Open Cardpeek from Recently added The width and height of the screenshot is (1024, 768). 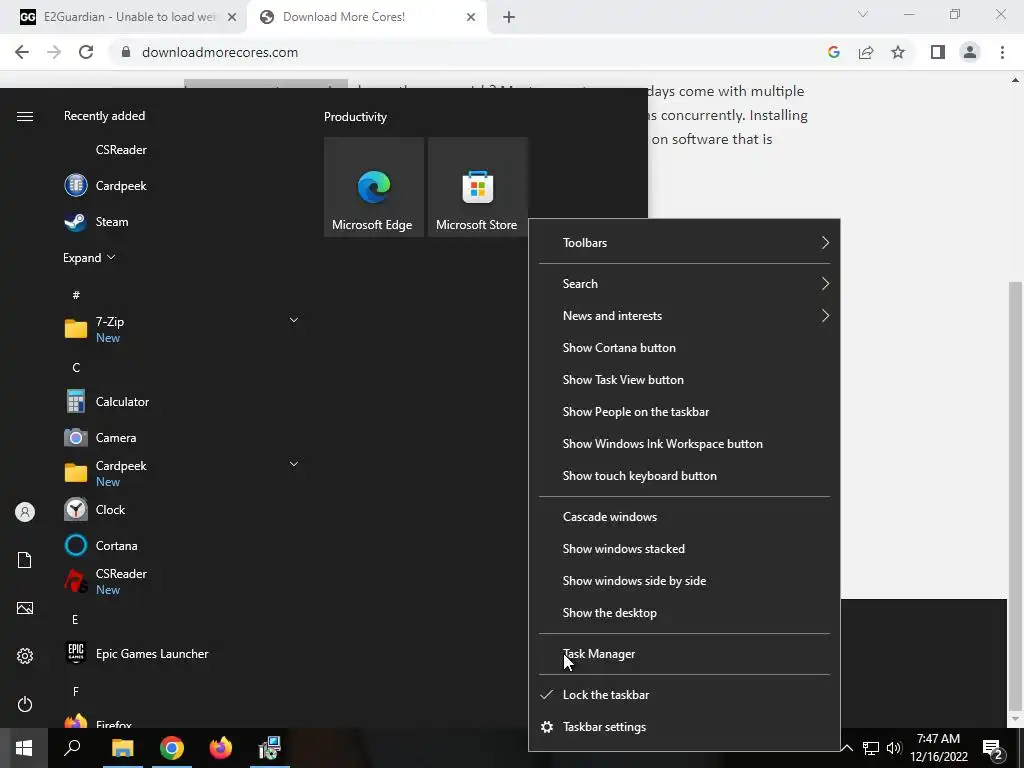(121, 185)
